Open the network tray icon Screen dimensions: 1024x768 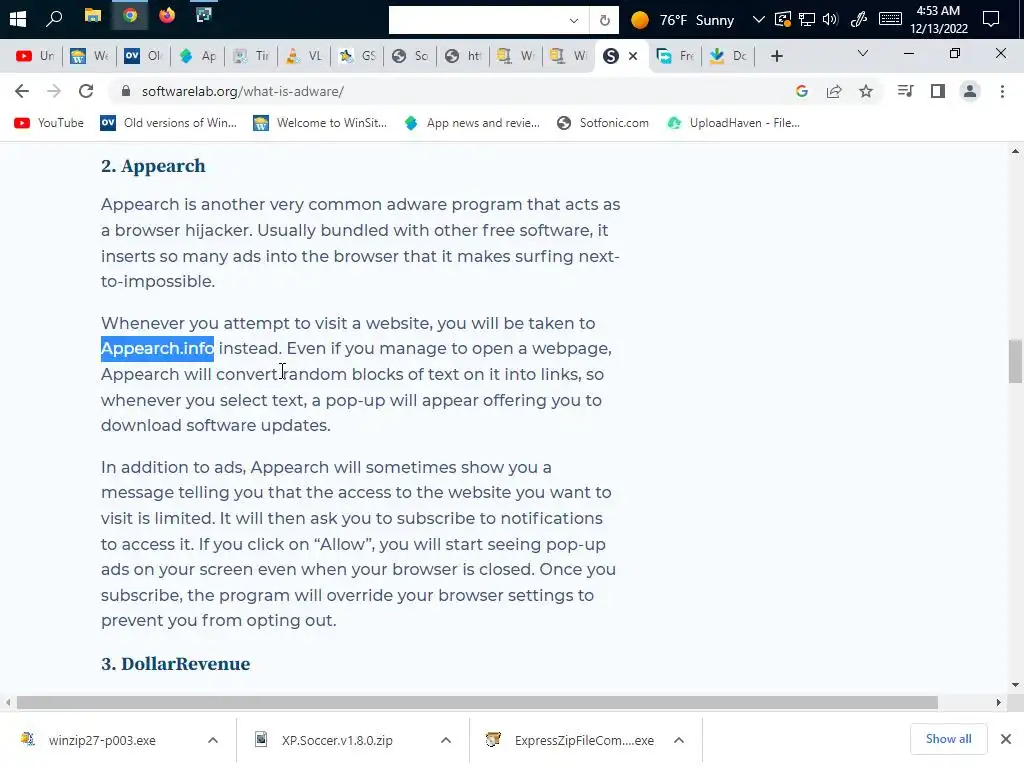(x=807, y=19)
